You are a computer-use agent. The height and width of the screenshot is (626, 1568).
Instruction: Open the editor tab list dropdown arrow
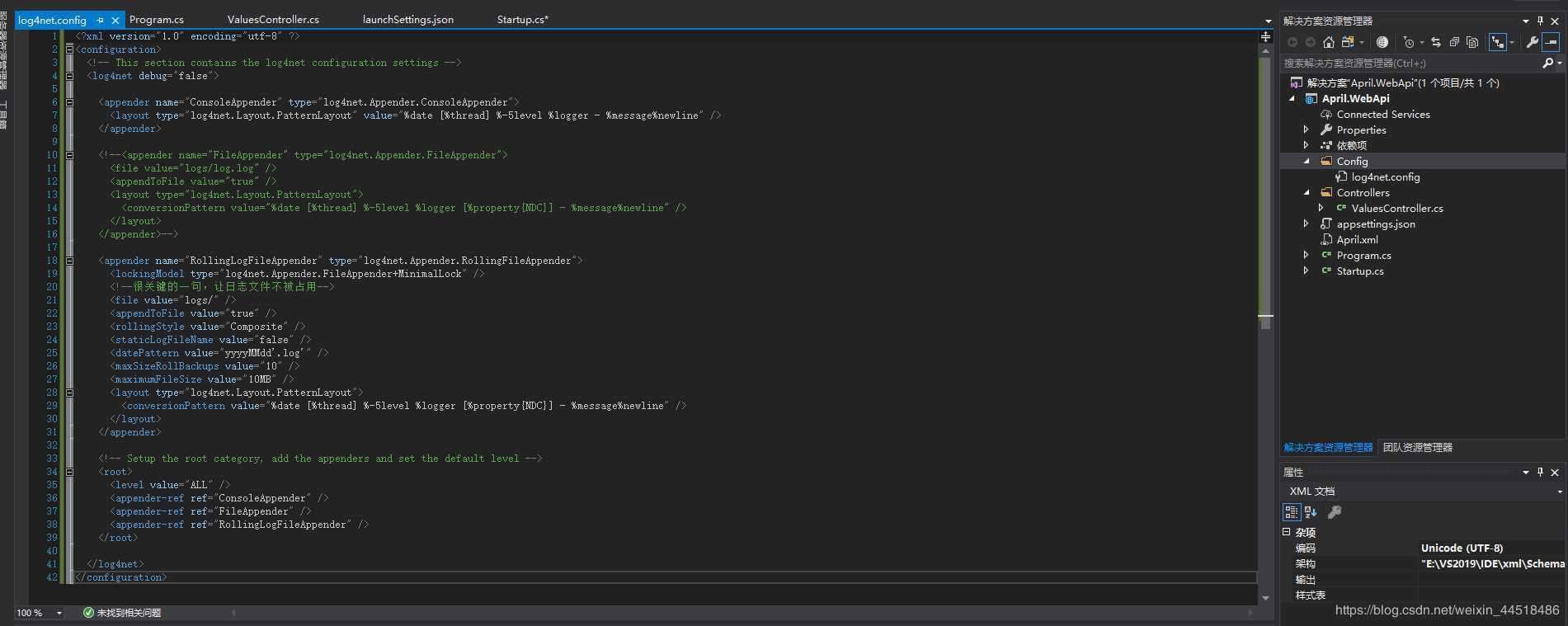pyautogui.click(x=1268, y=21)
